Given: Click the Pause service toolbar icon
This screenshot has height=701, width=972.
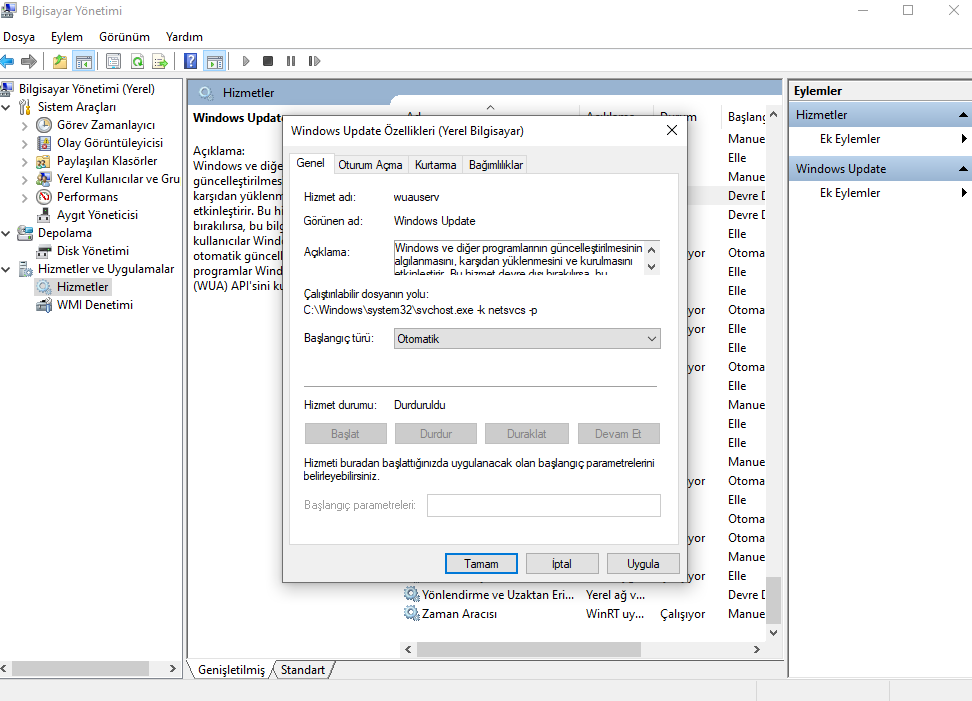Looking at the screenshot, I should (291, 61).
